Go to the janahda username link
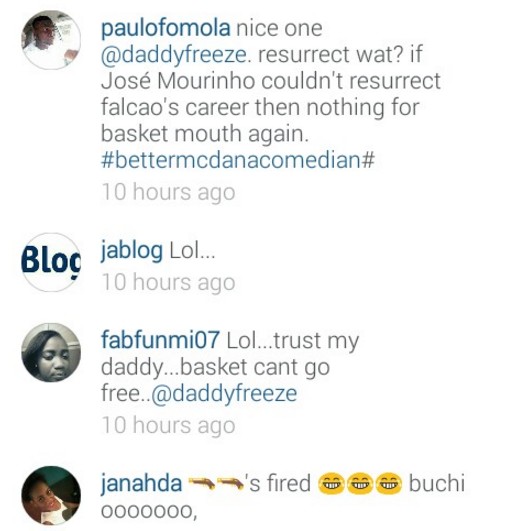This screenshot has width=512, height=531. coord(141,484)
